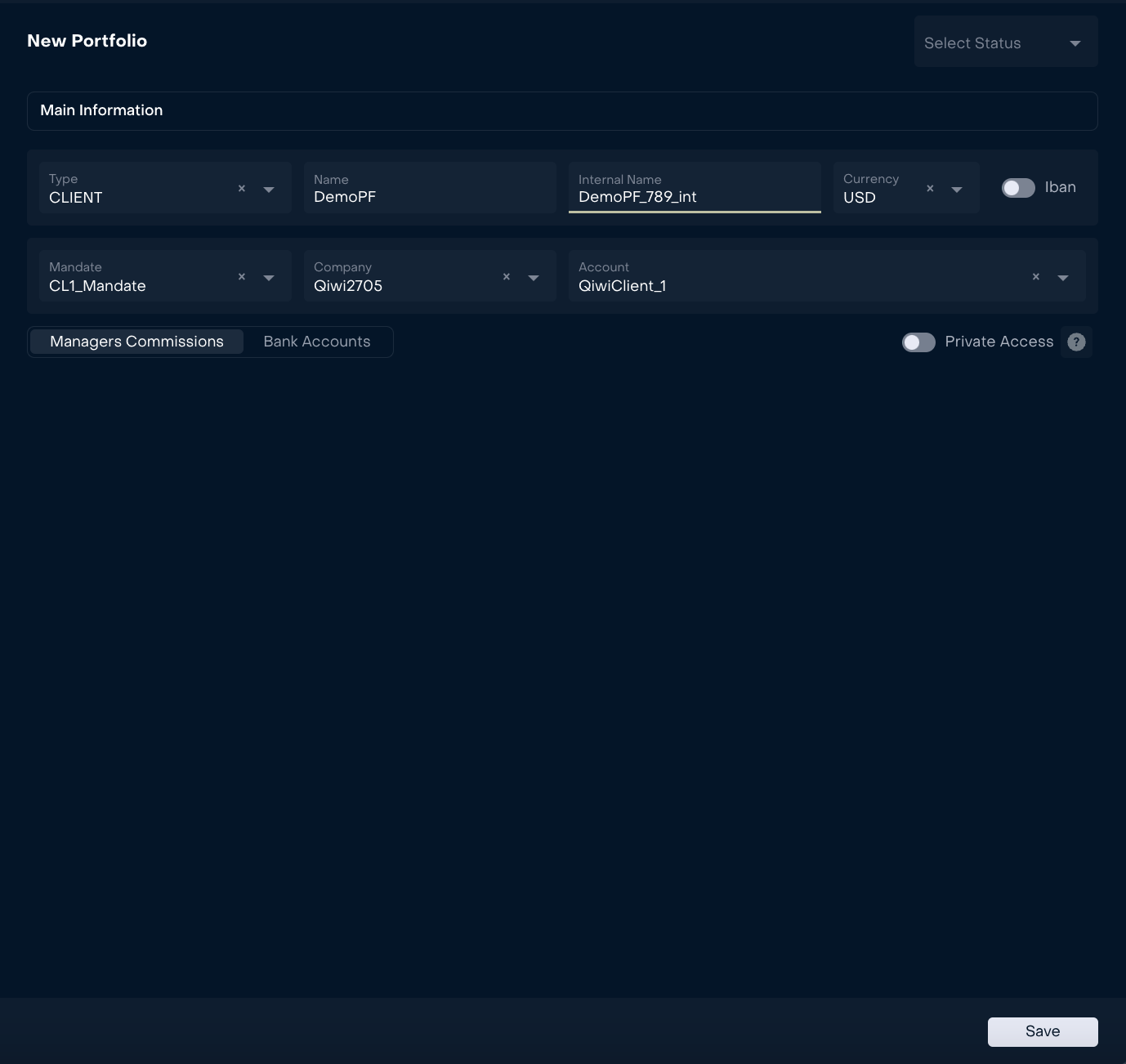This screenshot has height=1064, width=1126.
Task: Expand the Type dropdown arrow
Action: point(269,190)
